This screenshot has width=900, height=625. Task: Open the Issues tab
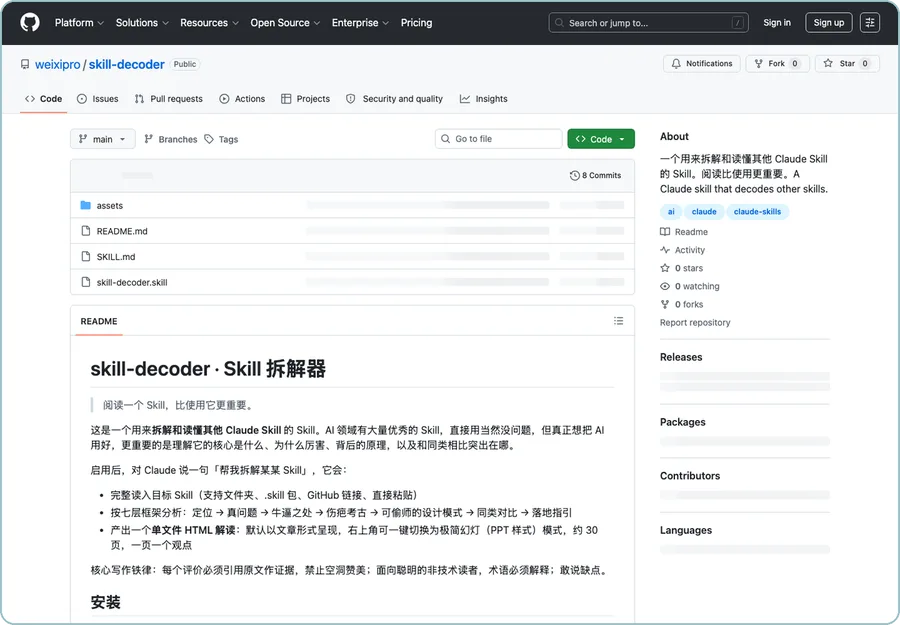(x=98, y=99)
